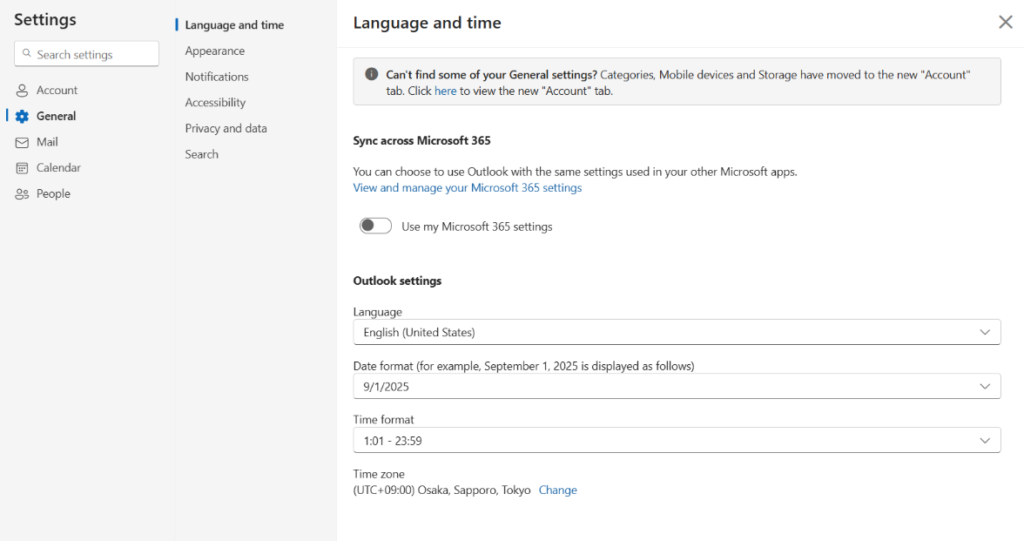Click the Account person icon
The image size is (1024, 541).
(22, 90)
